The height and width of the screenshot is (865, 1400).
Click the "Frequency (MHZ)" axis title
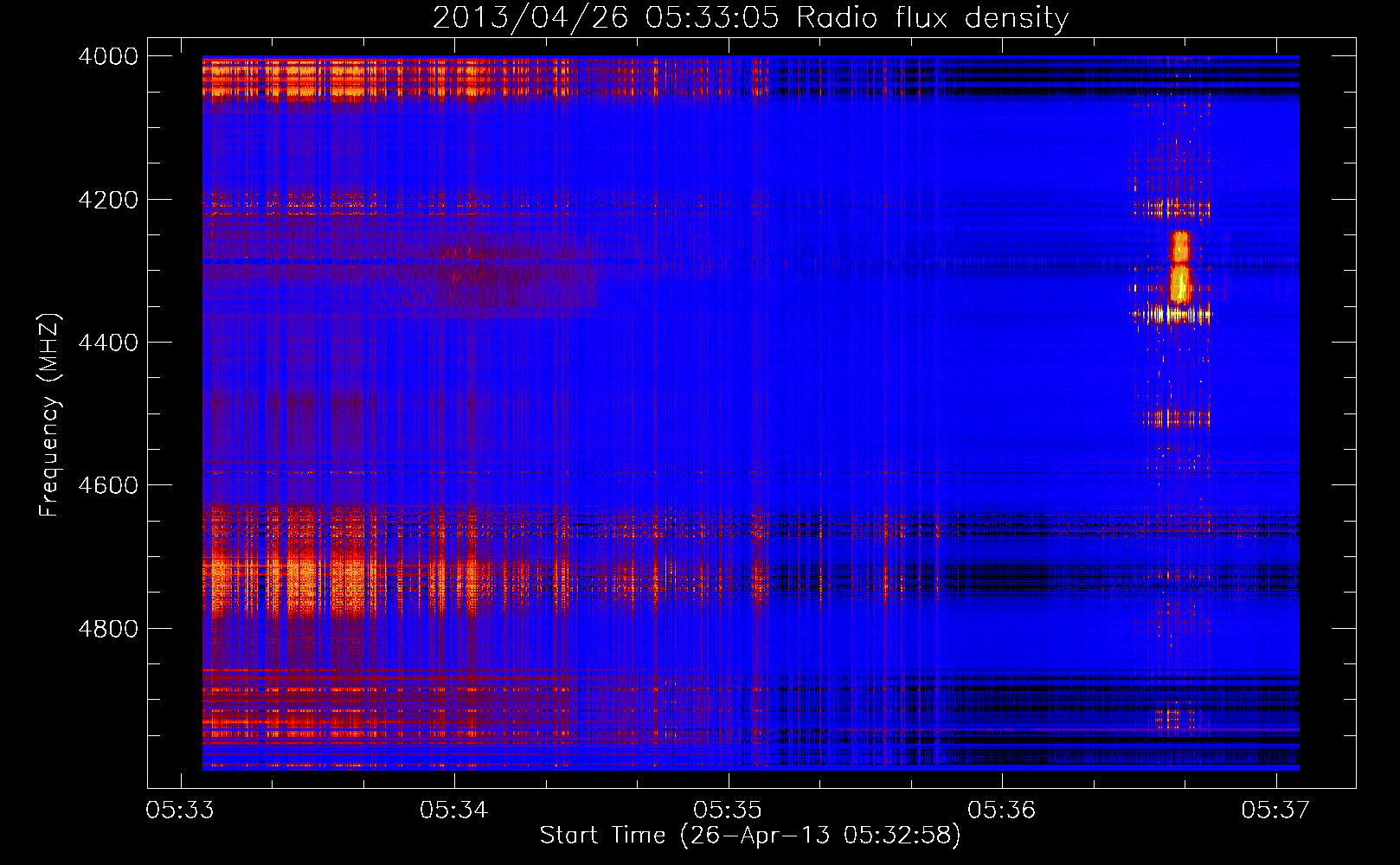tap(50, 414)
